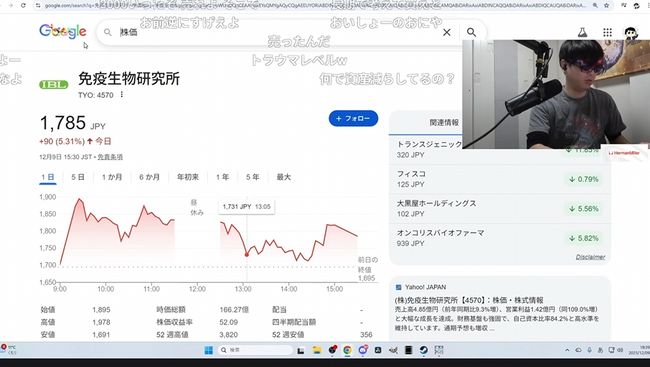Open the Google apps grid
The width and height of the screenshot is (650, 367).
click(x=607, y=32)
